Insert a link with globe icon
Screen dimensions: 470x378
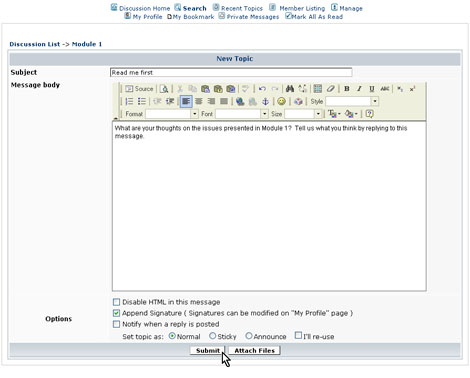[240, 101]
